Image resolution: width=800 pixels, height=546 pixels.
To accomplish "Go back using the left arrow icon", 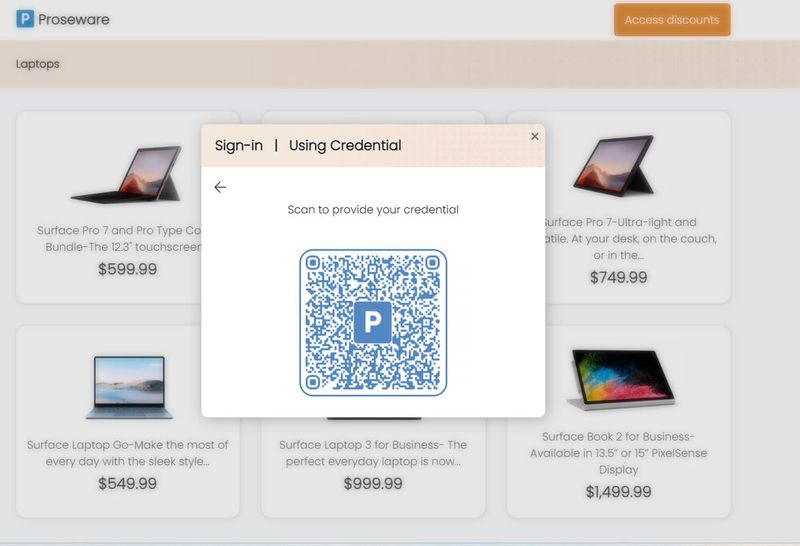I will tap(220, 187).
